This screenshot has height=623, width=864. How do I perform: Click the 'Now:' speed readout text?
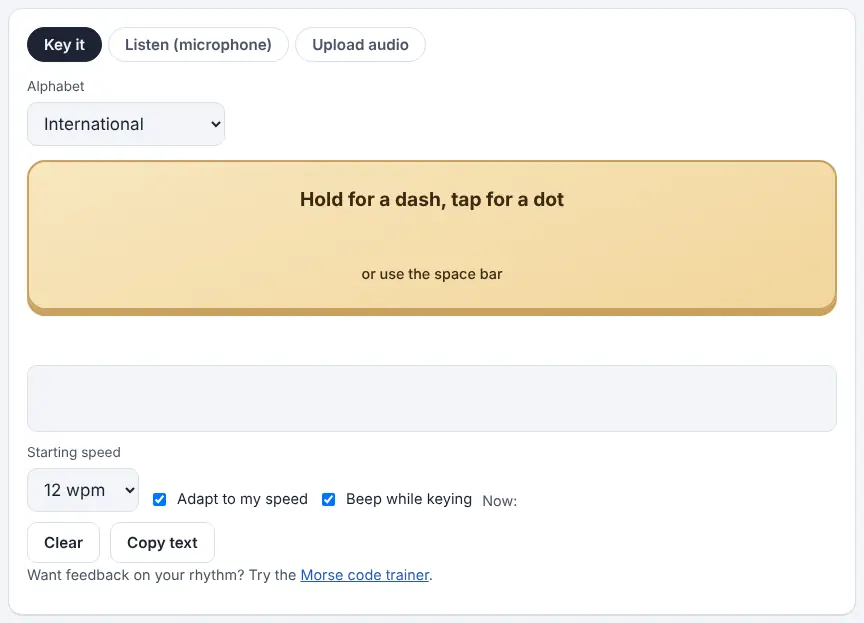(x=500, y=501)
